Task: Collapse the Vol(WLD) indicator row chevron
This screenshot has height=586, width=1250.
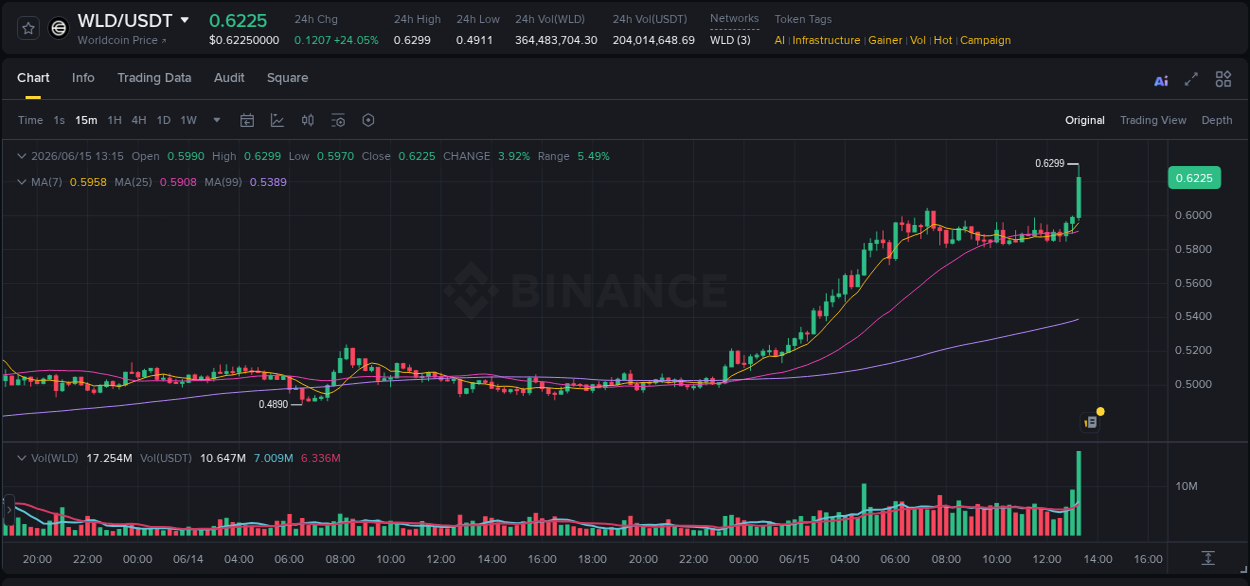Action: coord(22,458)
